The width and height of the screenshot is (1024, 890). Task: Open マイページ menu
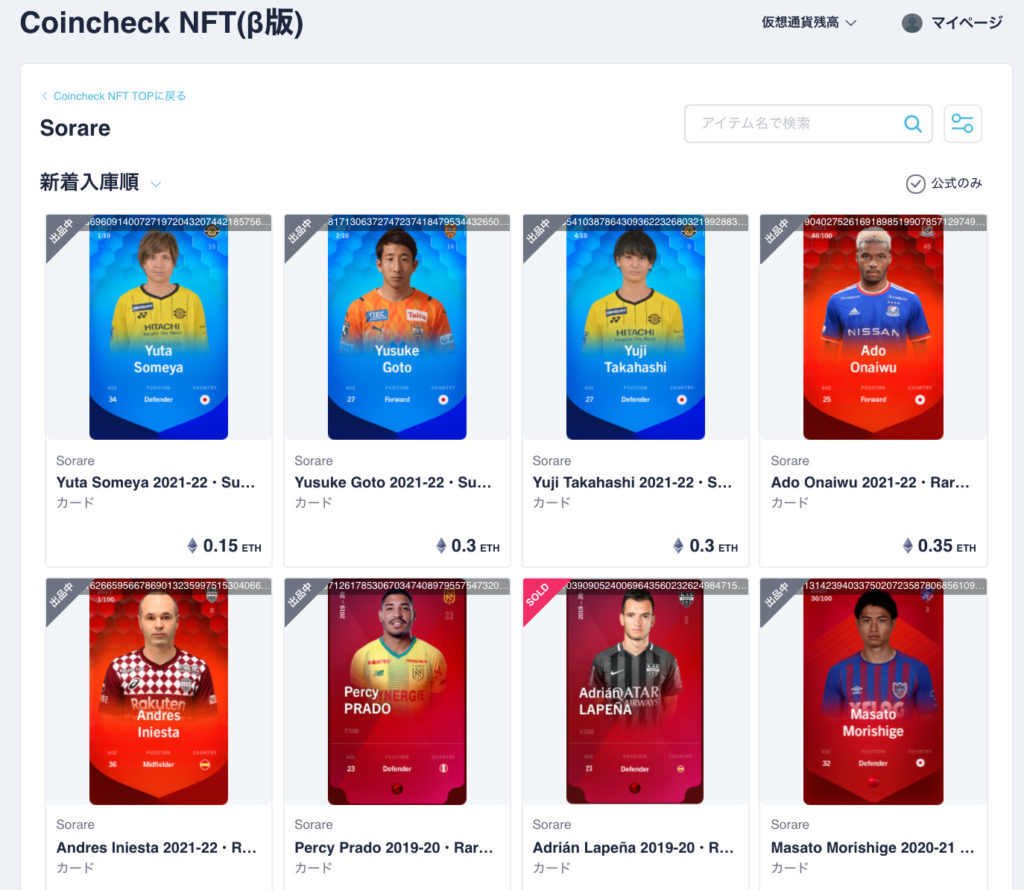(x=967, y=24)
